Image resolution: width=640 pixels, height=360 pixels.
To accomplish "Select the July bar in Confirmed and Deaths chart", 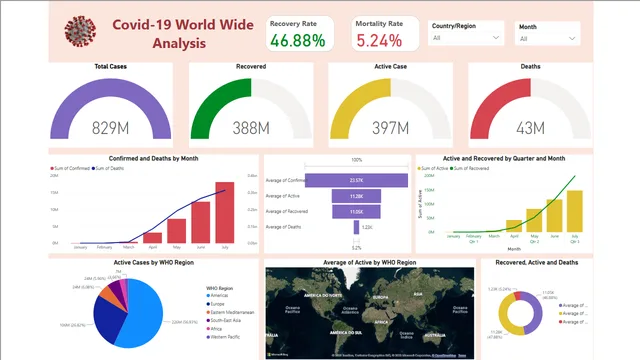I will coord(225,213).
